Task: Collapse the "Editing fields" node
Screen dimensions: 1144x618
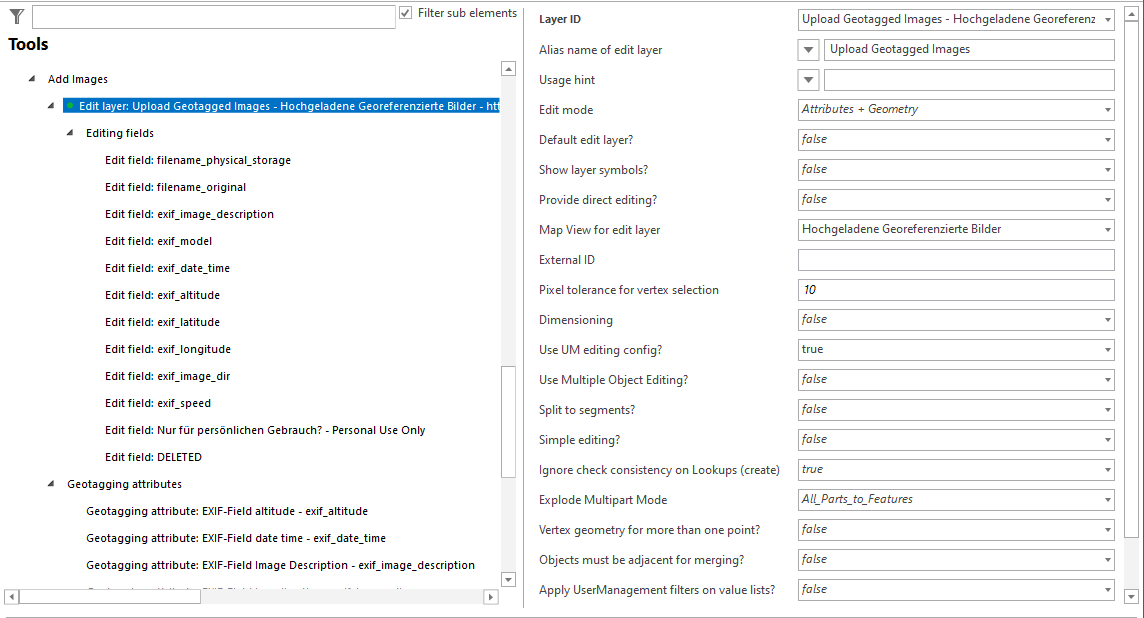Action: pos(69,132)
